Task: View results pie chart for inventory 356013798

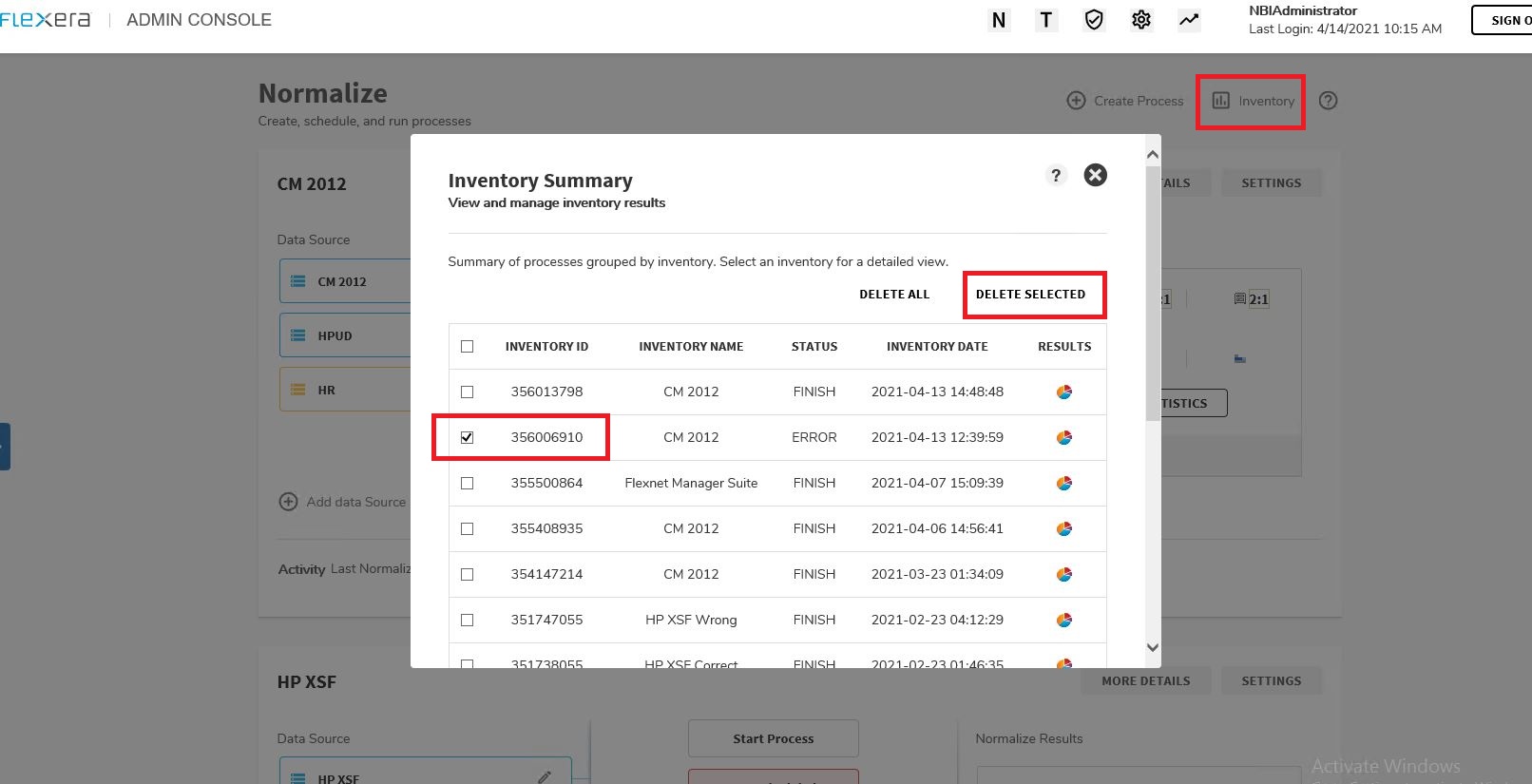Action: click(1064, 392)
